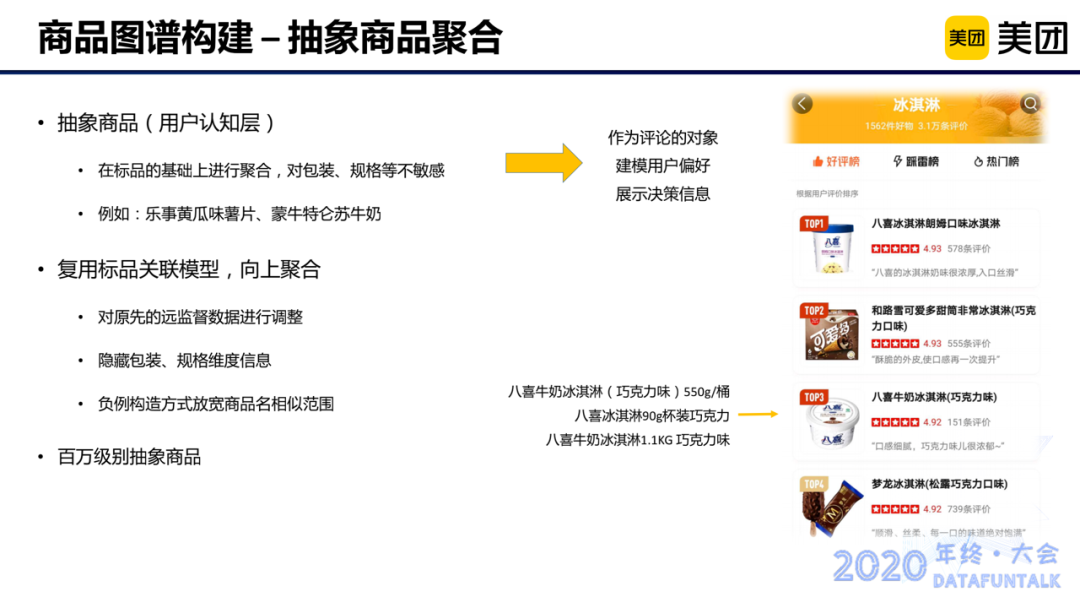
Task: Click the bullet 抽象商品（用户认知层）
Action: (x=166, y=123)
